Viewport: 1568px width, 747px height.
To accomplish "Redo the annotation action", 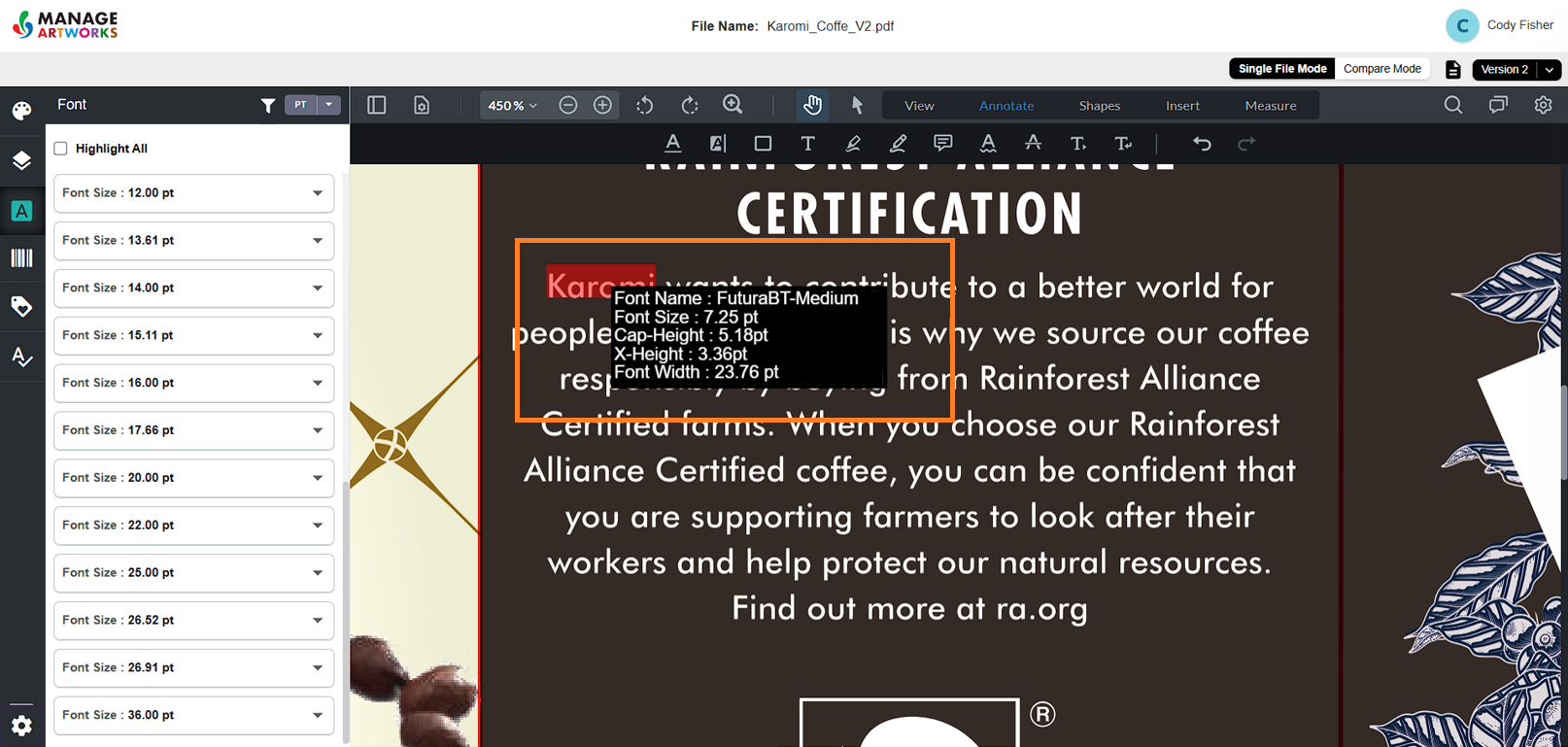I will [x=1246, y=144].
